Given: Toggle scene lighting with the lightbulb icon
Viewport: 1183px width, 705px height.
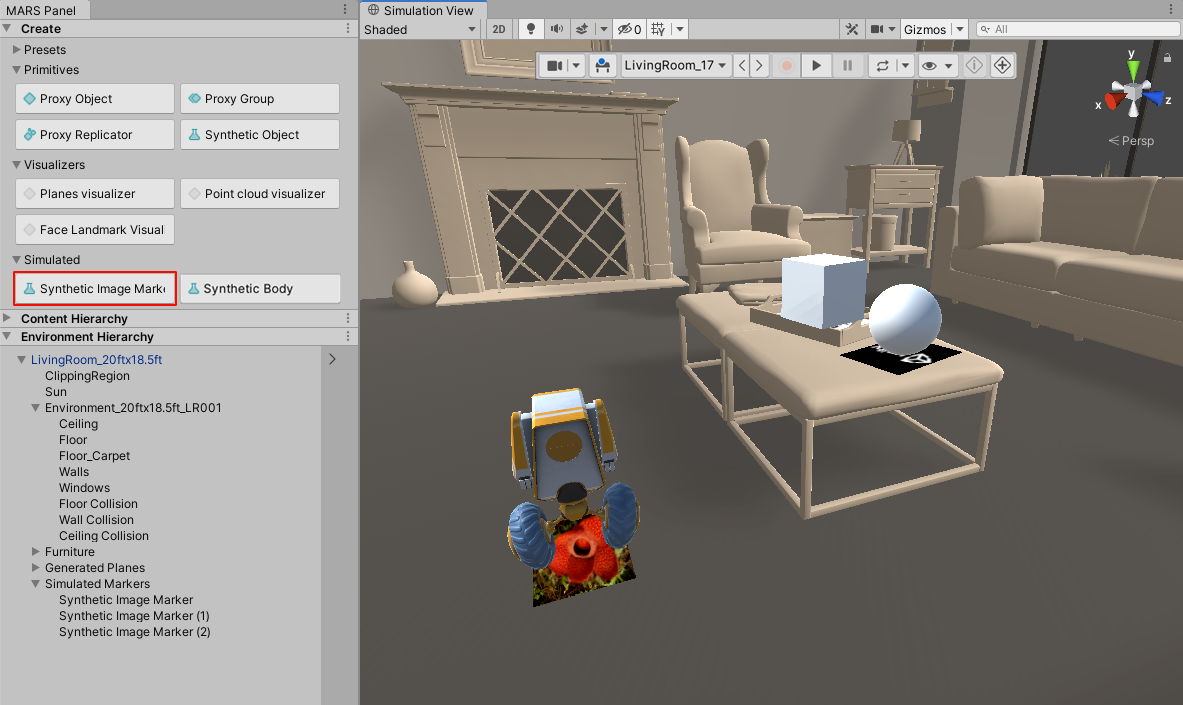Looking at the screenshot, I should [x=531, y=30].
